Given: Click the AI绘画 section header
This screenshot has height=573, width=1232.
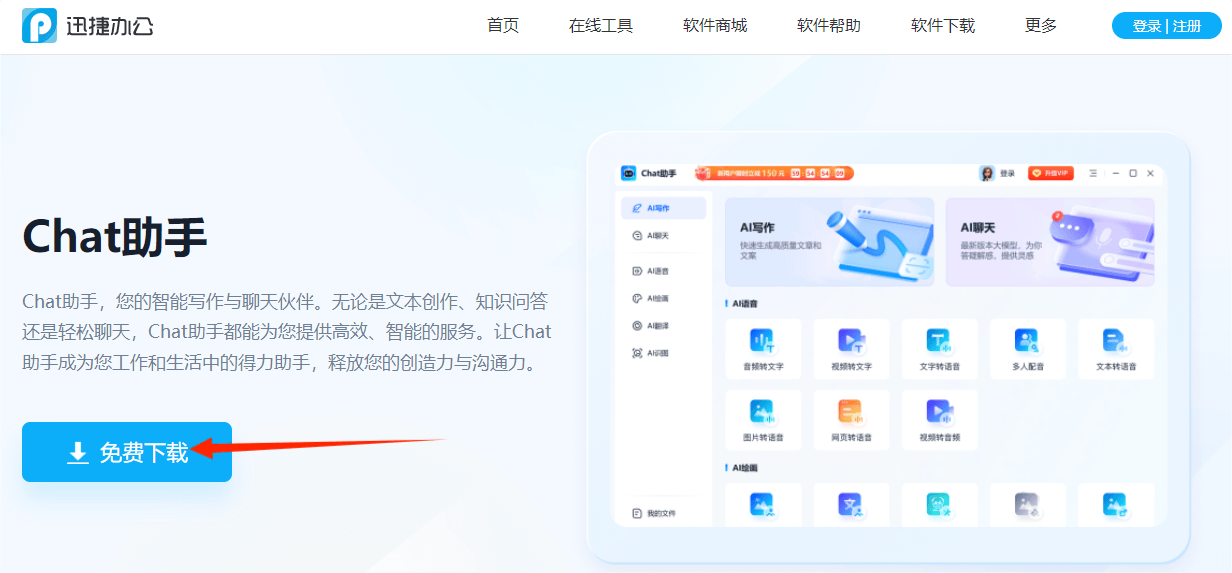Looking at the screenshot, I should 742,467.
